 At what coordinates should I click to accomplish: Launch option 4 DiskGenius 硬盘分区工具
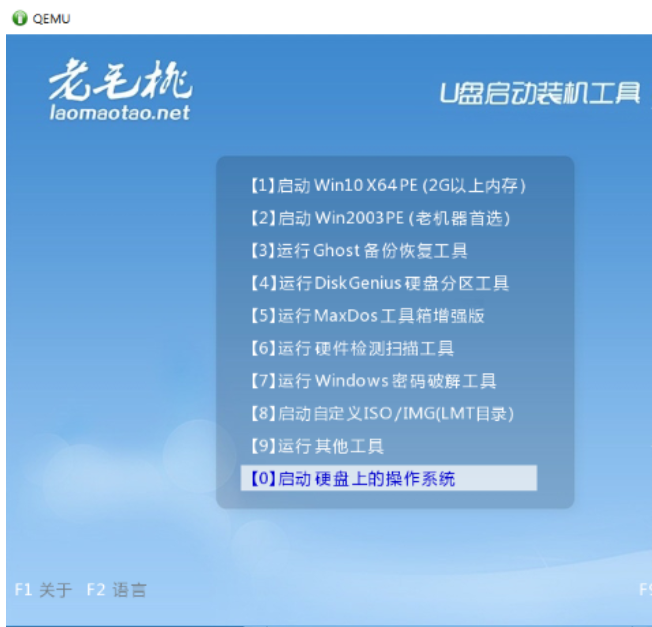pos(380,283)
